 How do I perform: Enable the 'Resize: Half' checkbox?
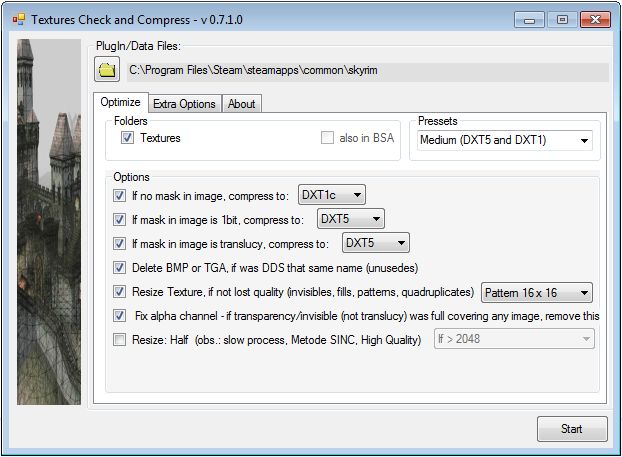click(121, 340)
